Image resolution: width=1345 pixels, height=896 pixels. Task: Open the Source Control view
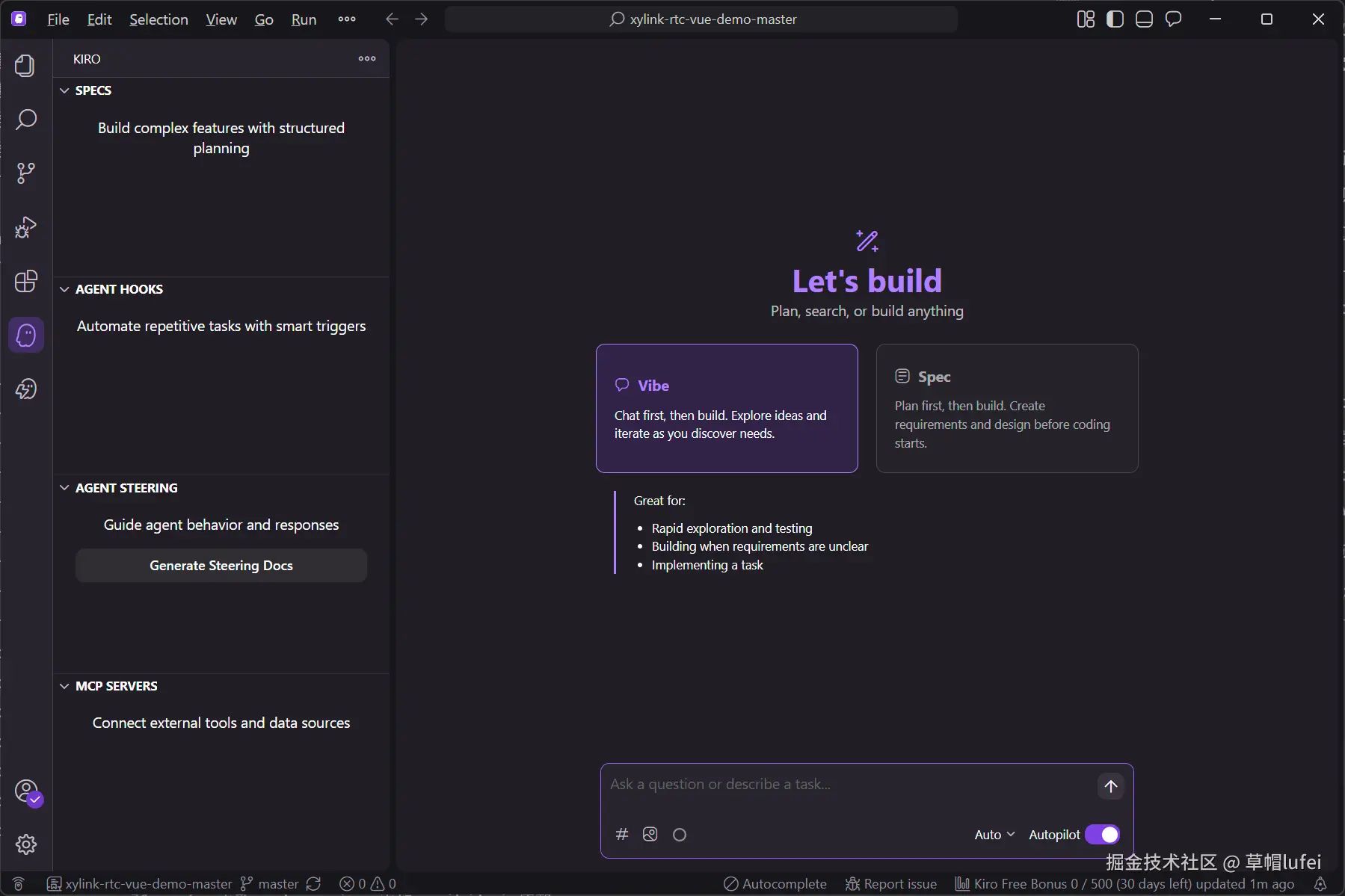click(x=25, y=173)
